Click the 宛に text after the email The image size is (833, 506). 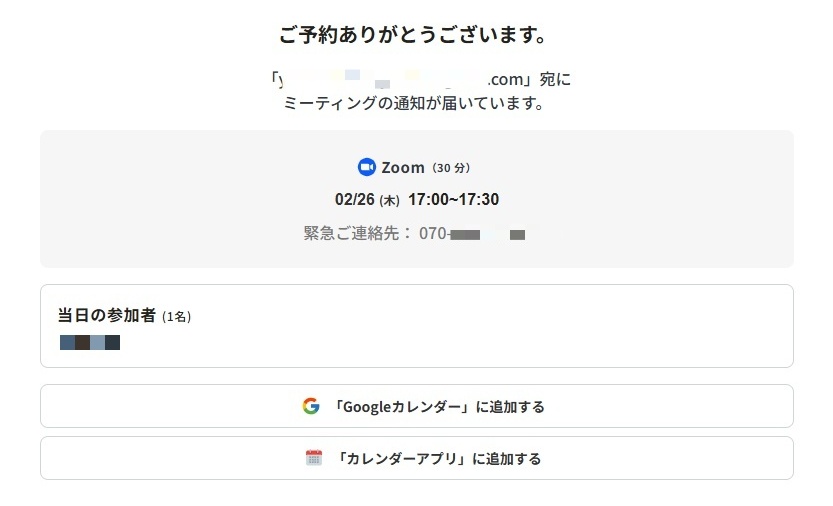pos(558,79)
